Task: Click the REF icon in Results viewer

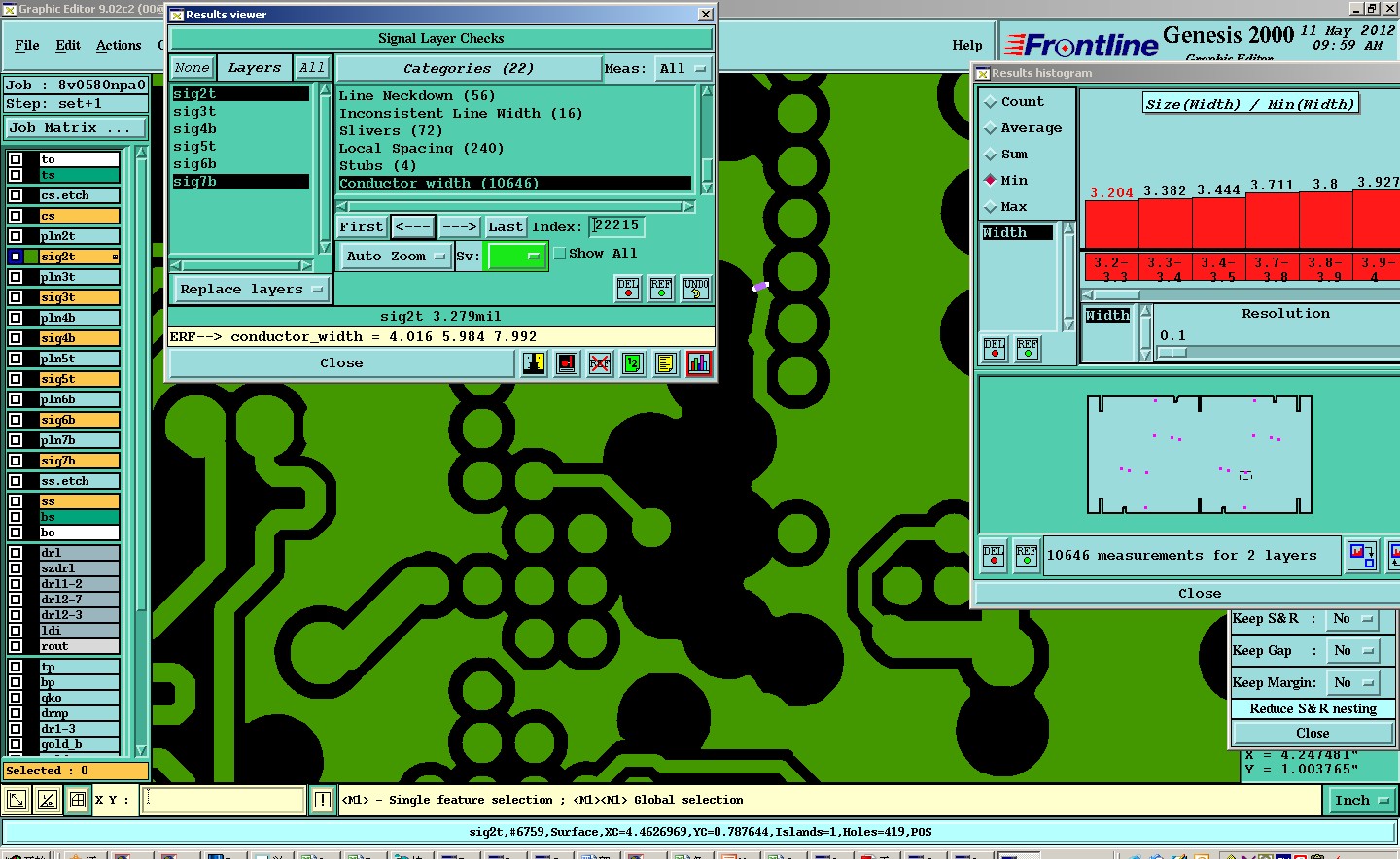Action: pyautogui.click(x=661, y=289)
